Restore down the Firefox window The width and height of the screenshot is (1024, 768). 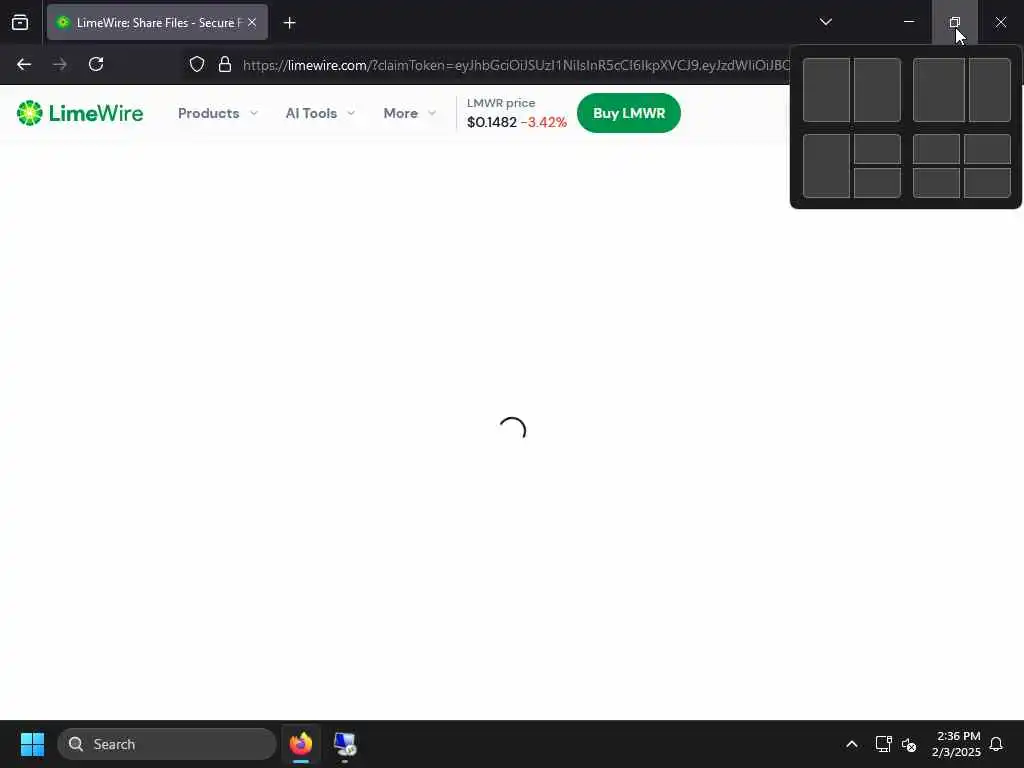[x=954, y=22]
